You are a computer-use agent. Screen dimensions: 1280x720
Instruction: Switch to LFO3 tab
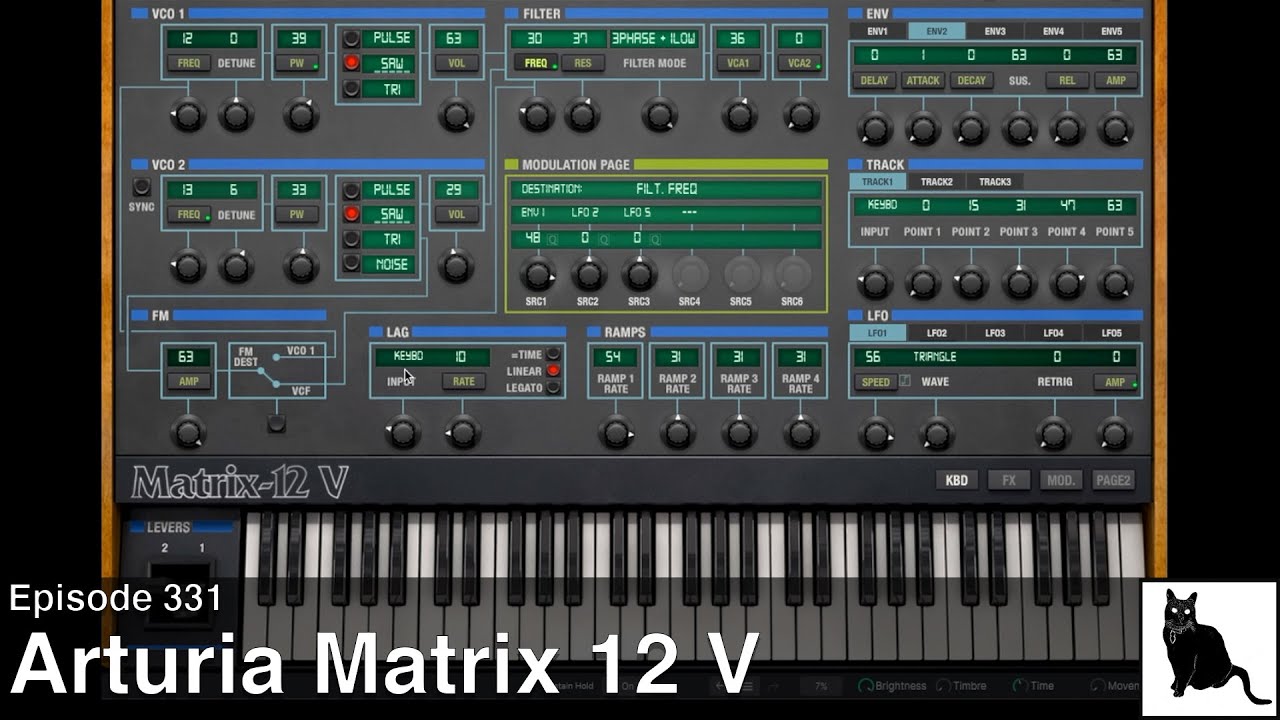[x=995, y=333]
